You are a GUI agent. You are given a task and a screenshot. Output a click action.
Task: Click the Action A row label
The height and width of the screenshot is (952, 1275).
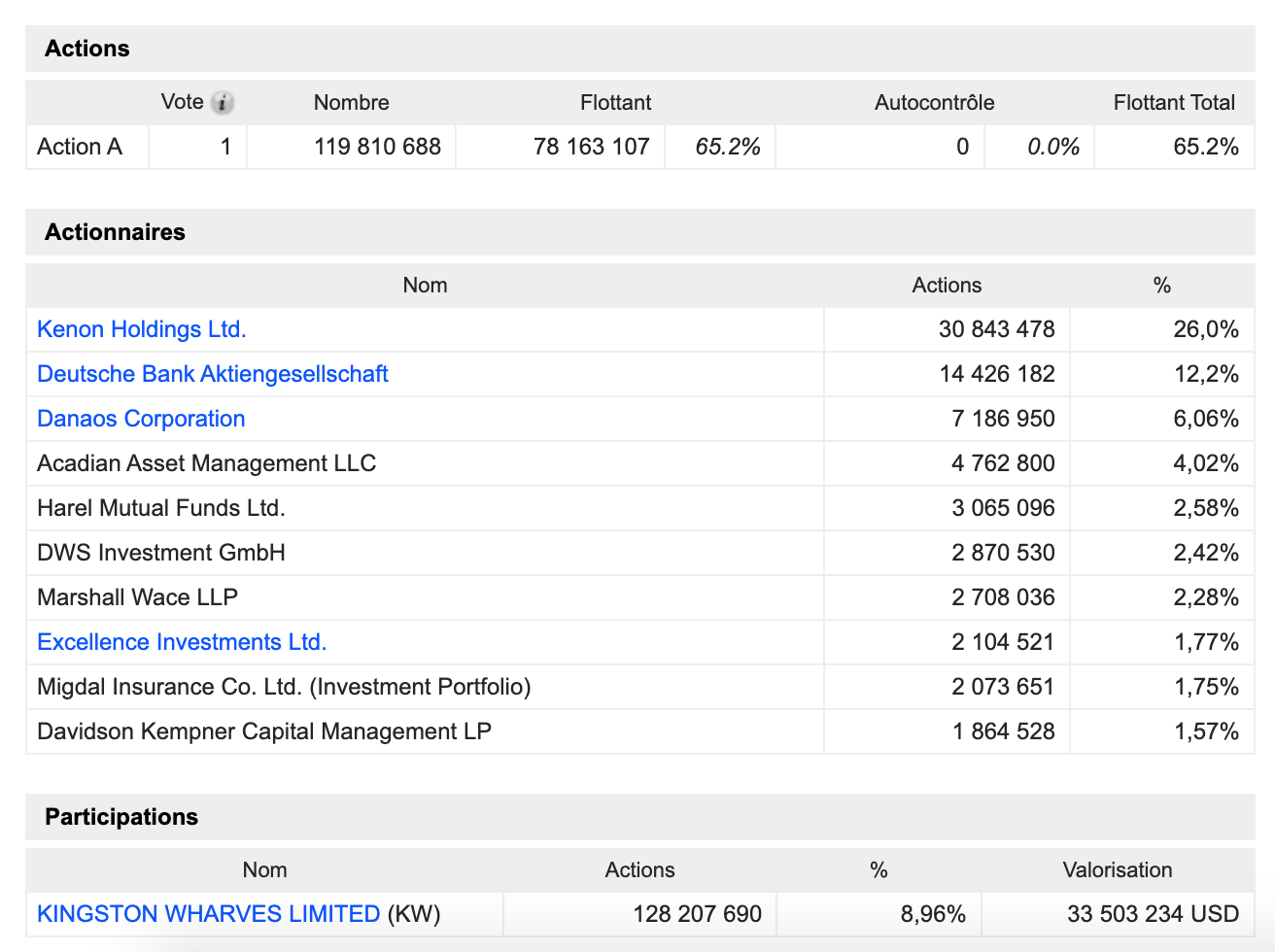80,147
